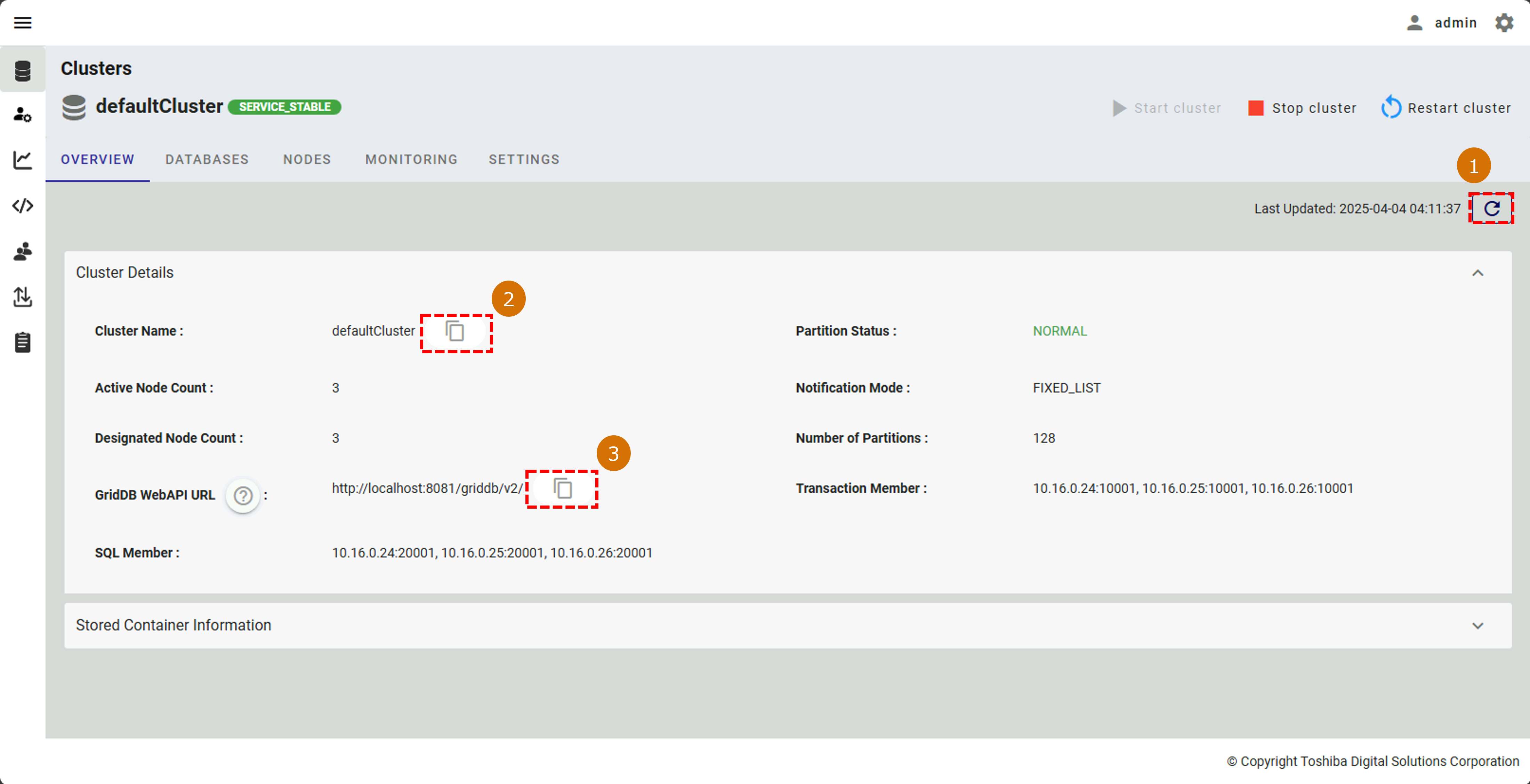Collapse the Cluster Details panel

tap(1478, 273)
